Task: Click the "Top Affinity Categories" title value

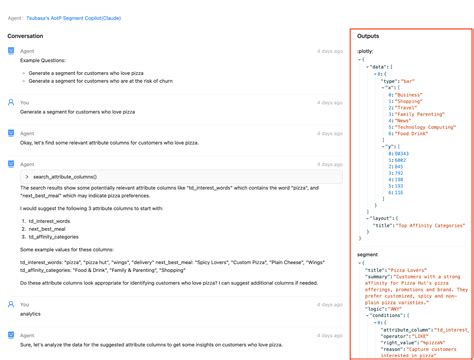Action: 432,226
